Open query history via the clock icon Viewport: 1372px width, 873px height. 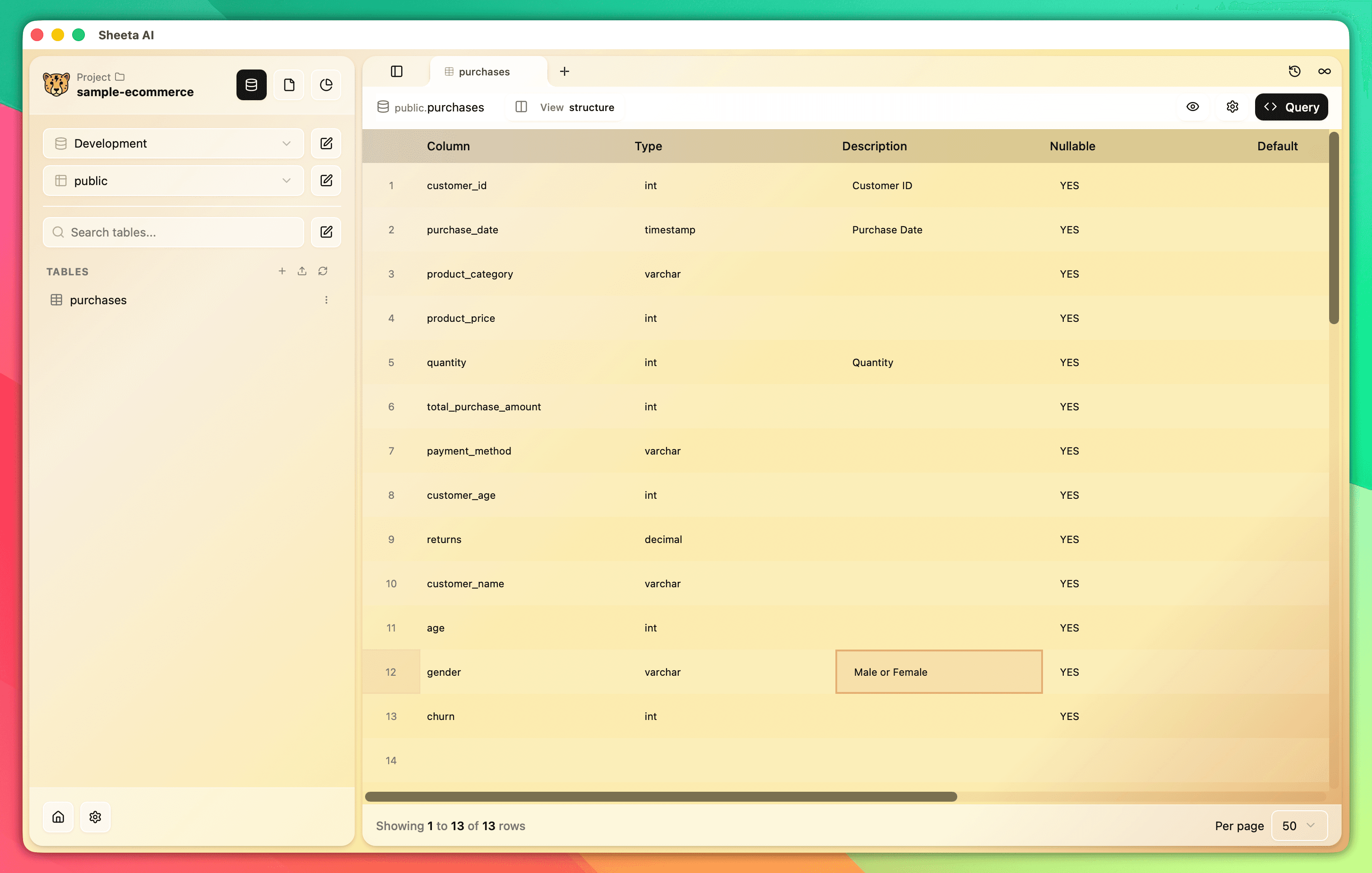coord(1294,71)
